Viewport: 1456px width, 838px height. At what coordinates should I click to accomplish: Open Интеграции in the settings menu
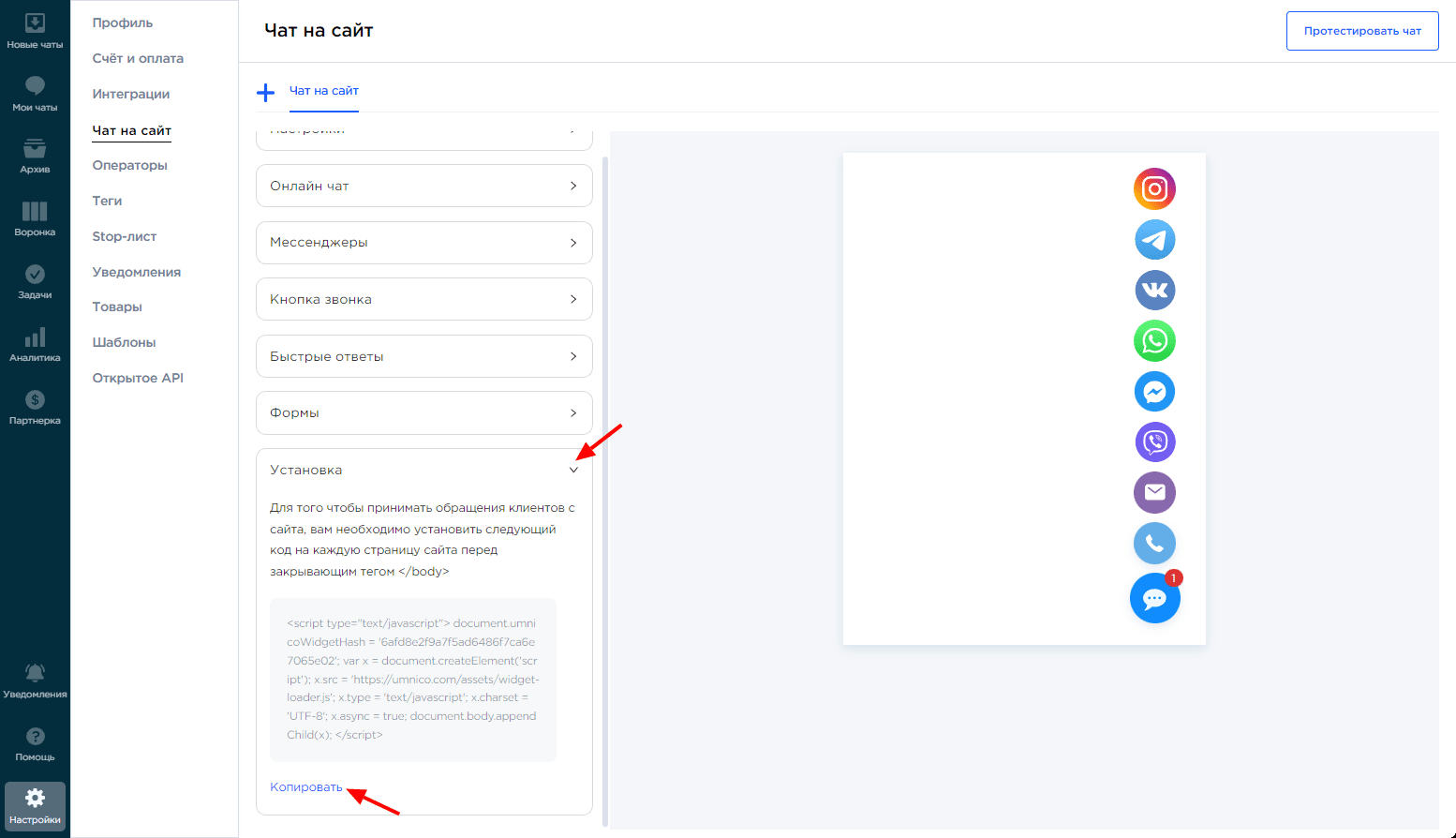coord(131,94)
